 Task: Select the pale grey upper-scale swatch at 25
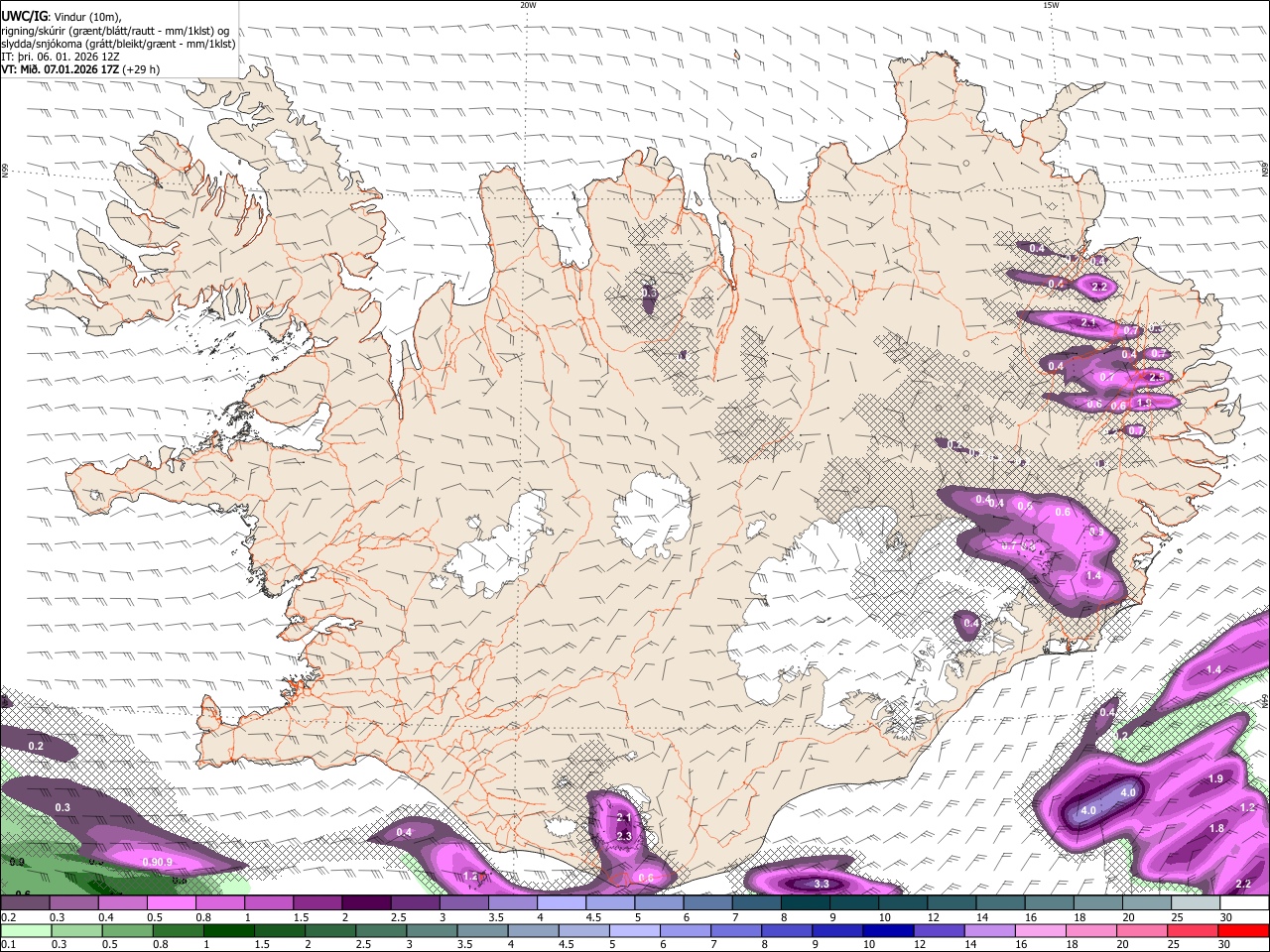[x=1196, y=902]
